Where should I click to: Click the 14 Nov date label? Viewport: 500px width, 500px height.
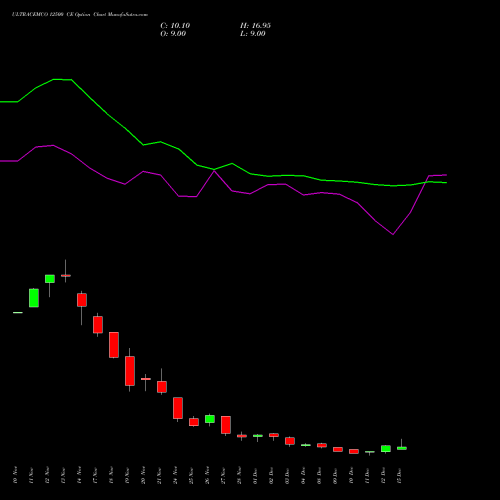coord(79,475)
